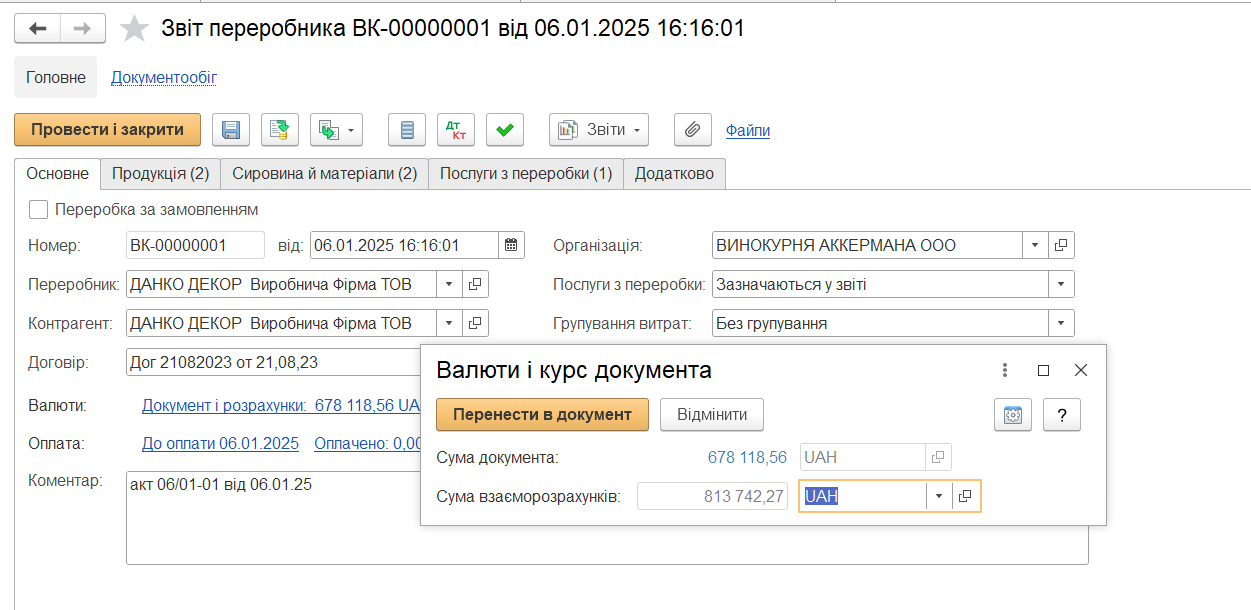
Task: Click the post document icon in toolbar
Action: (281, 130)
